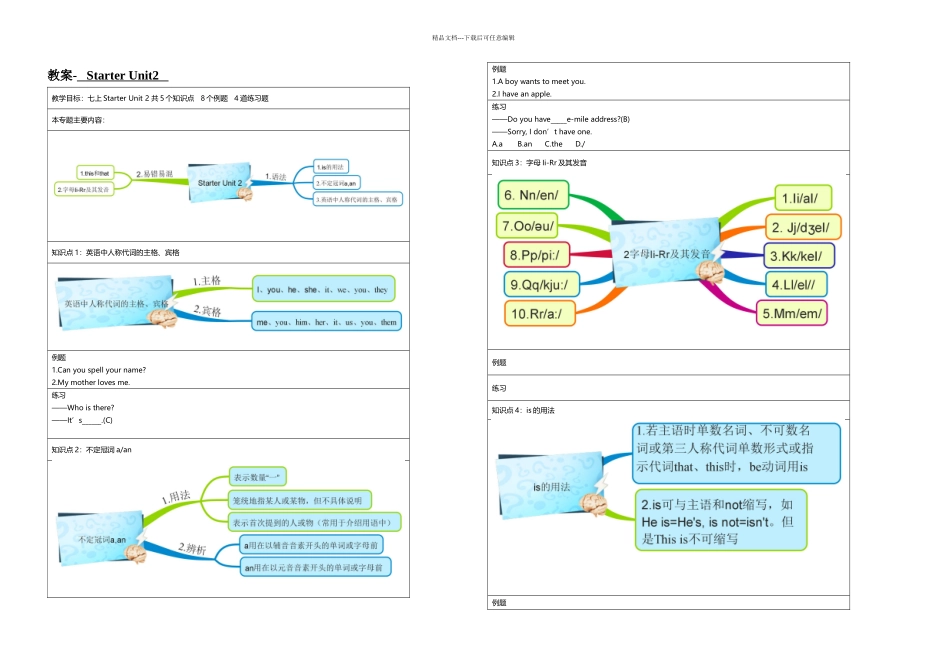
Task: Select the node listing "I、you、he、she、it、we、you、they"
Action: coord(324,290)
